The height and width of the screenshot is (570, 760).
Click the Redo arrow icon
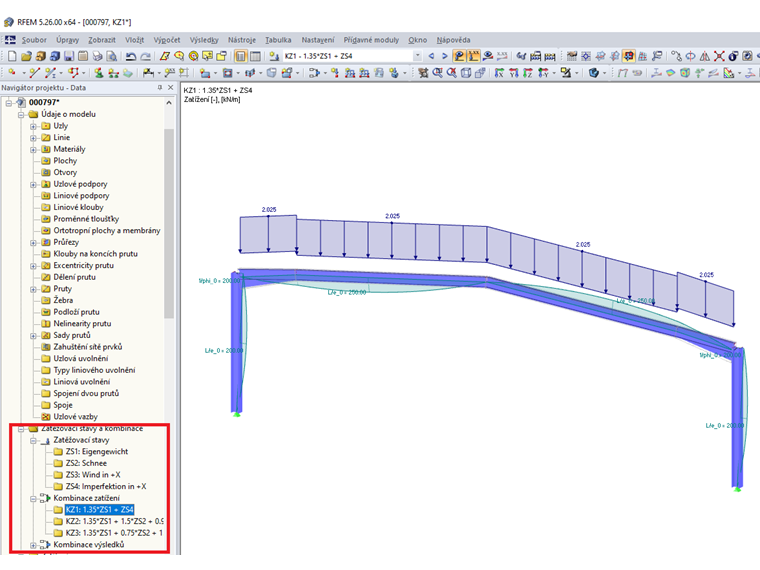pyautogui.click(x=145, y=56)
